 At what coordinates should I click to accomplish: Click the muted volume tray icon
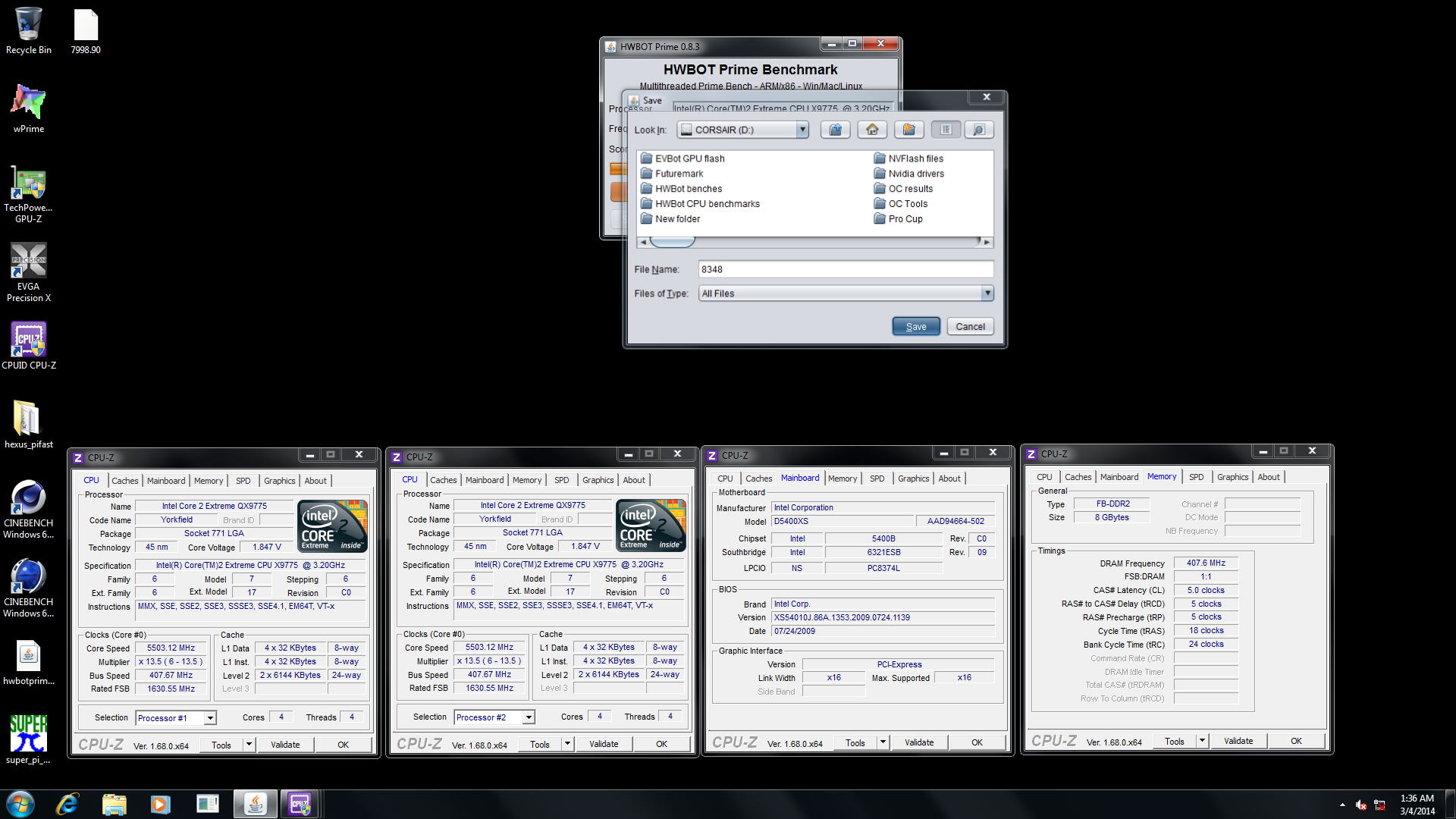click(1361, 805)
